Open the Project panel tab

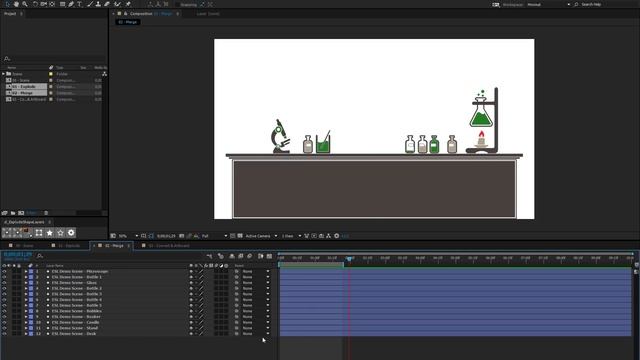[10, 13]
